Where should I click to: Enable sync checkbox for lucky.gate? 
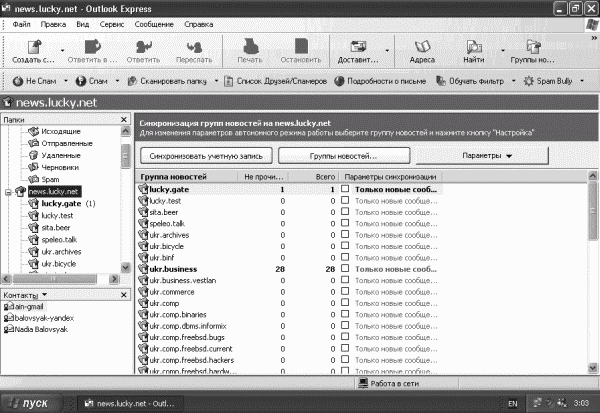pos(345,189)
